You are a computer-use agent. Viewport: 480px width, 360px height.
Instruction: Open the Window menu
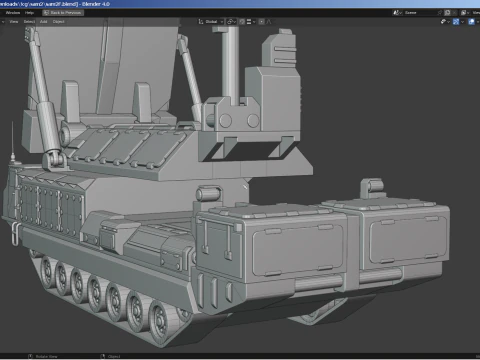tap(13, 13)
